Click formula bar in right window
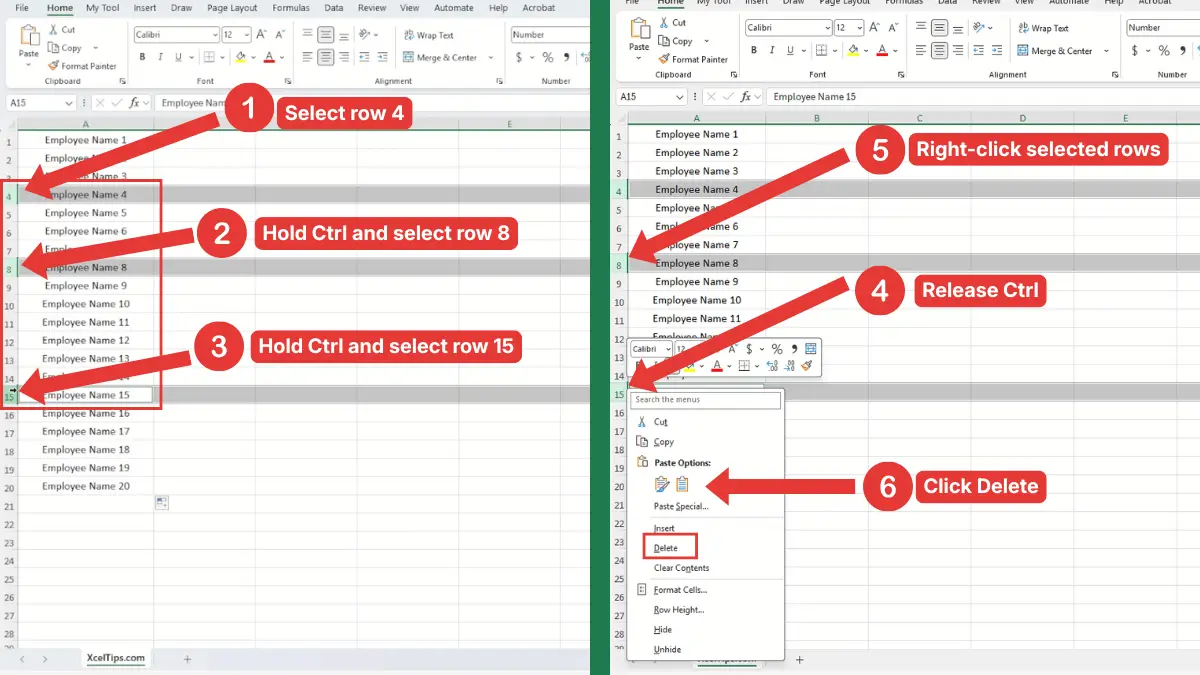 [x=983, y=97]
